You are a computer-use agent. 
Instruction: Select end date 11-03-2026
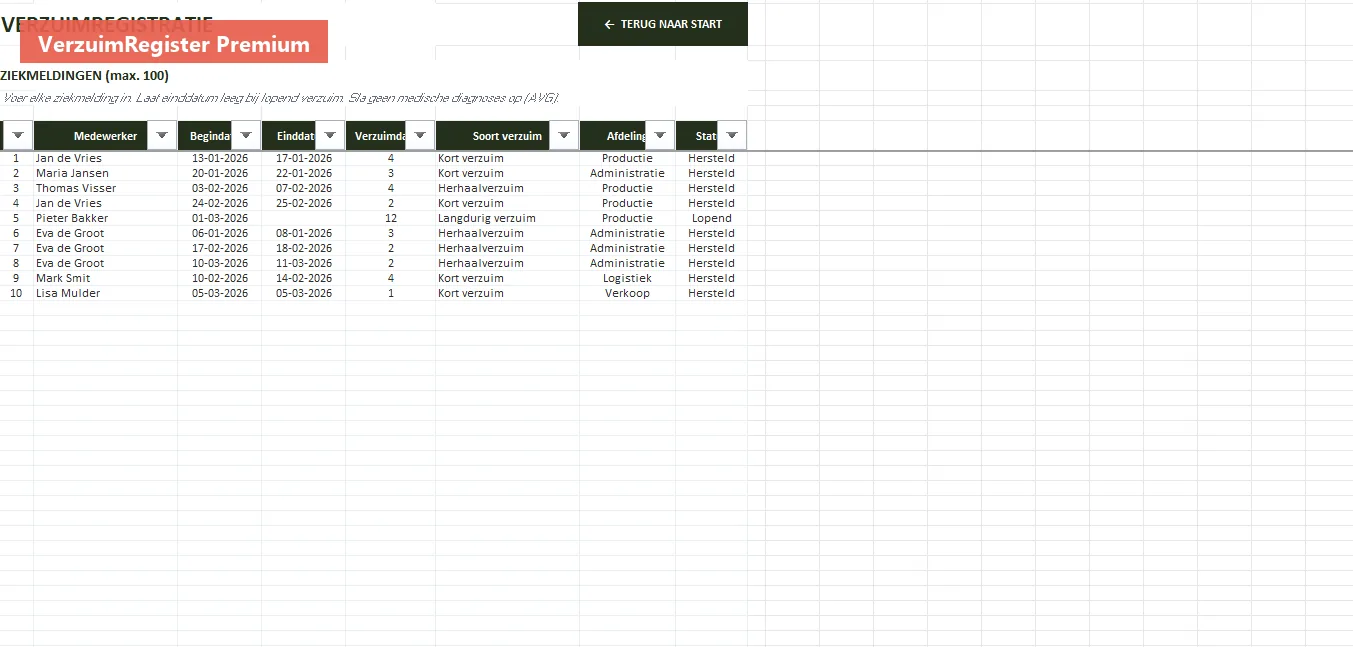304,263
